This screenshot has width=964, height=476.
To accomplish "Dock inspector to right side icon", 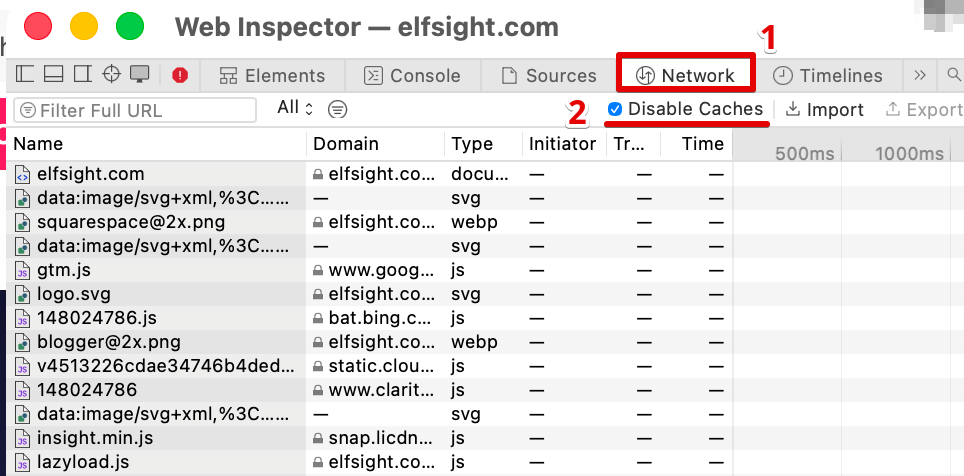I will click(x=82, y=74).
